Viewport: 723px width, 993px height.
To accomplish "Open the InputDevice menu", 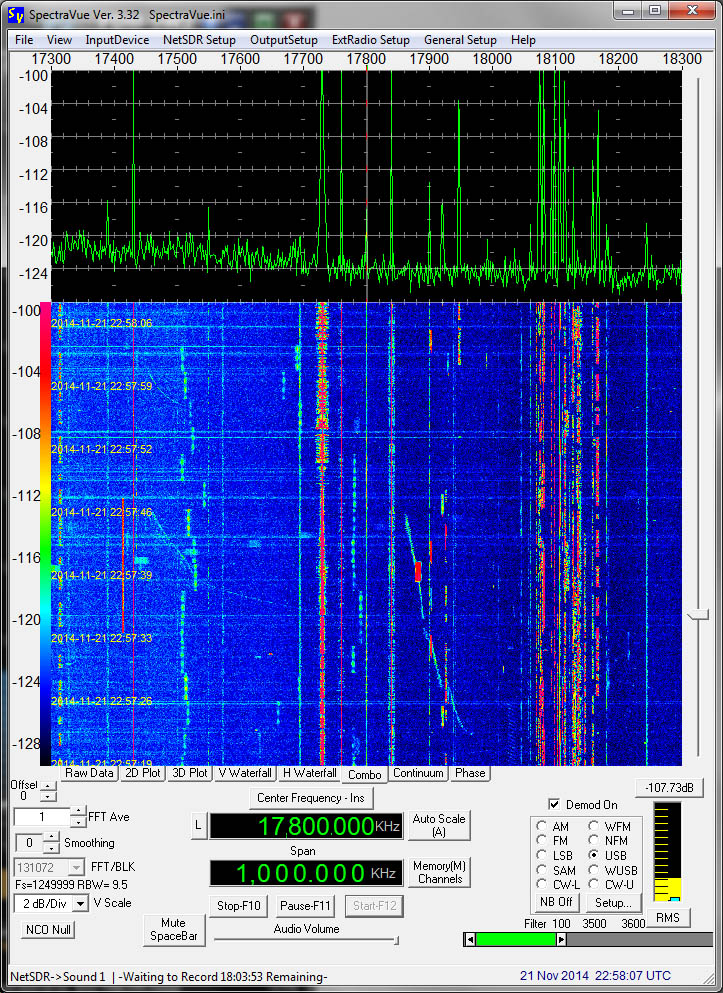I will [117, 40].
